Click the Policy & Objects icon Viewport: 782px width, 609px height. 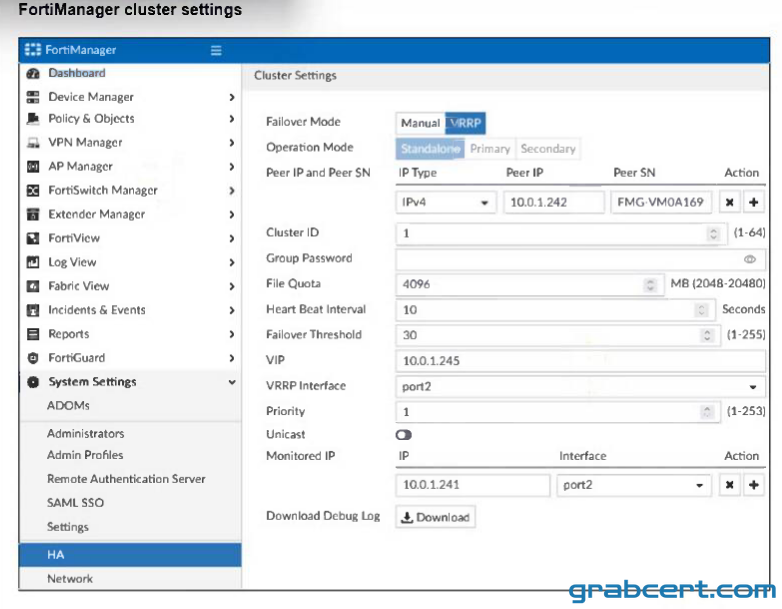(33, 119)
